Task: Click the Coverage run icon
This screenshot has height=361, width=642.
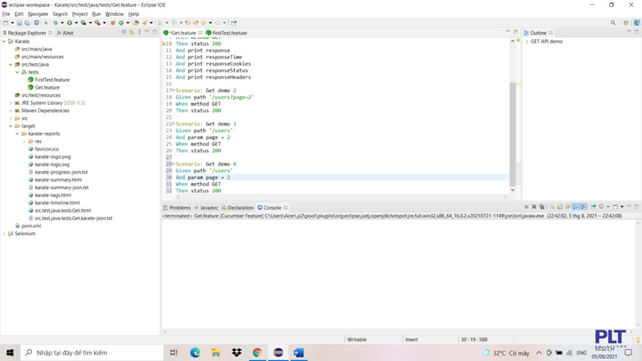Action: coord(83,23)
